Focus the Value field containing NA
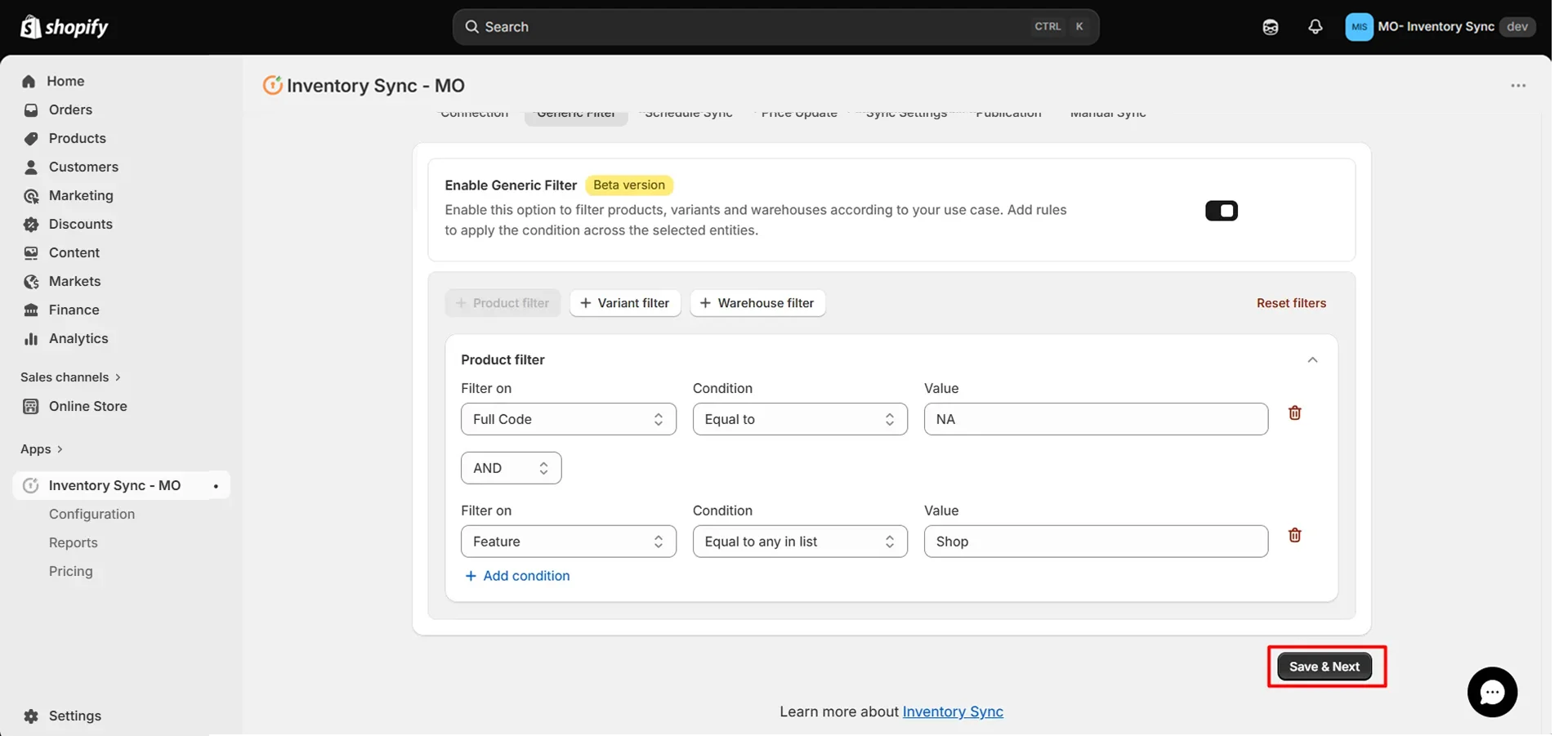The width and height of the screenshot is (1568, 736). point(1096,419)
